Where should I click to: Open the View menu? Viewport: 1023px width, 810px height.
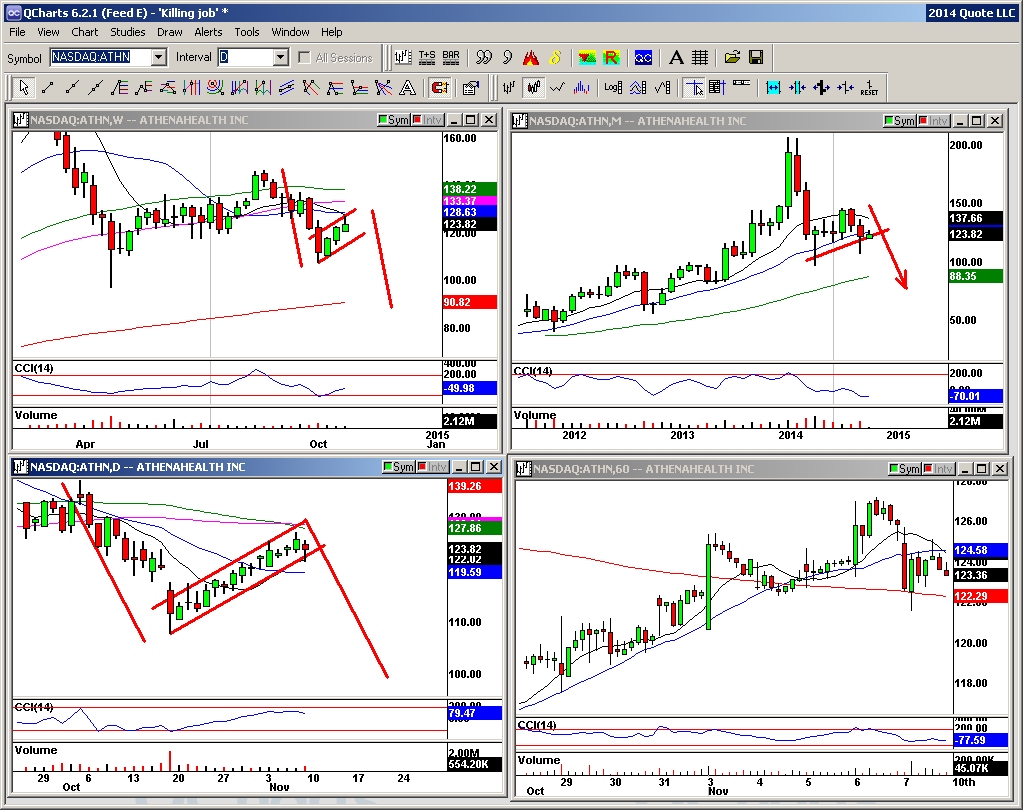click(48, 32)
